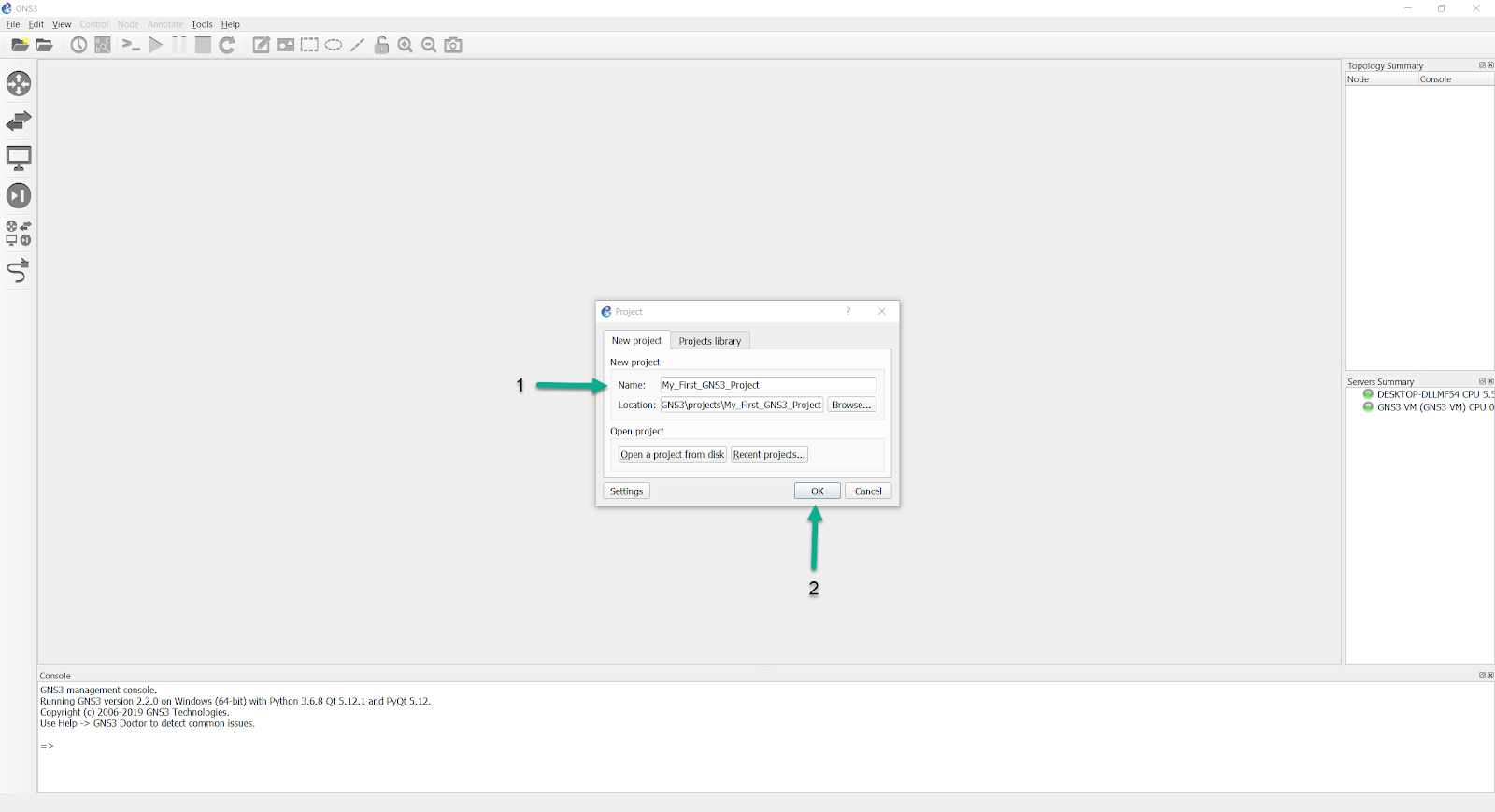Click the Settings button in Project dialog
Screen dimensions: 1495x812
click(626, 491)
